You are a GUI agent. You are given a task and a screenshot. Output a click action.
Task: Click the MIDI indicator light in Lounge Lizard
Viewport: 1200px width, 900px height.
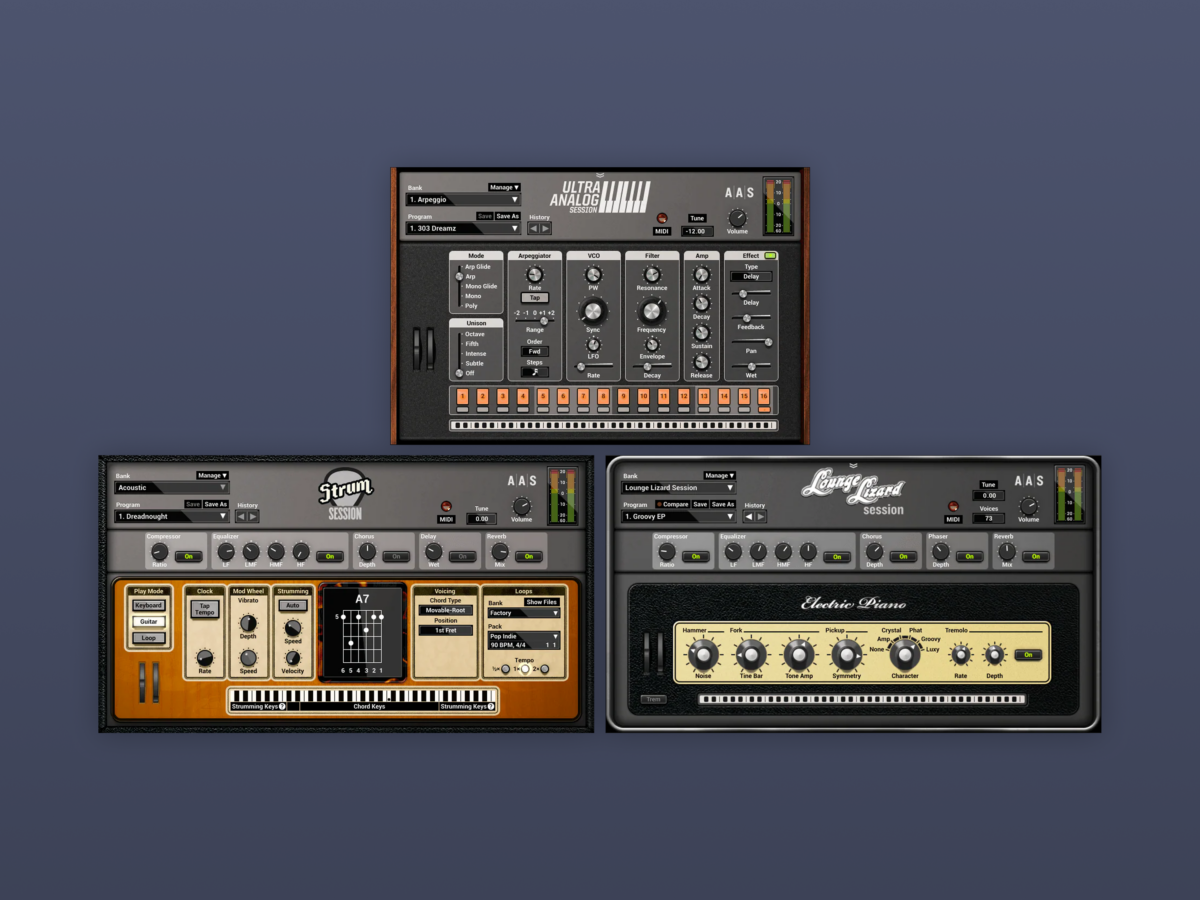953,506
